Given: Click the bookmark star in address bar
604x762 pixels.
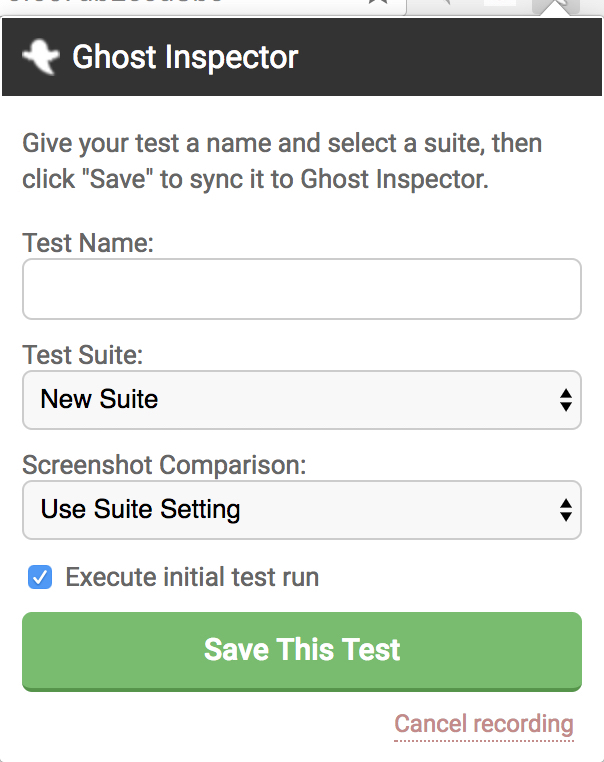Looking at the screenshot, I should pyautogui.click(x=378, y=2).
